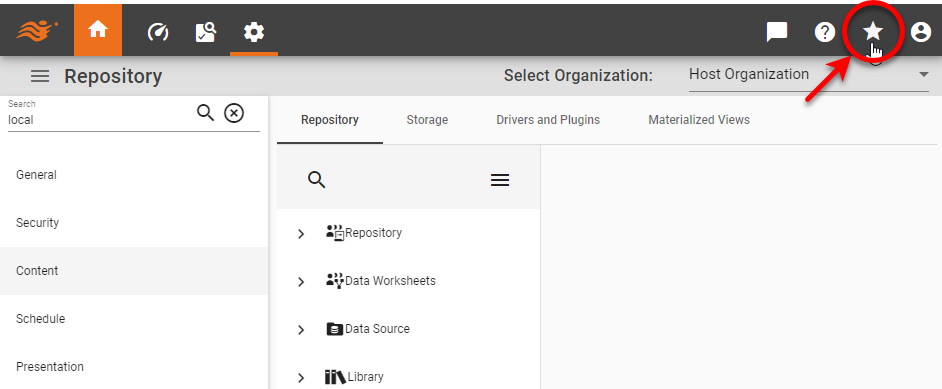Click the InetSoft logo in header

tap(37, 30)
